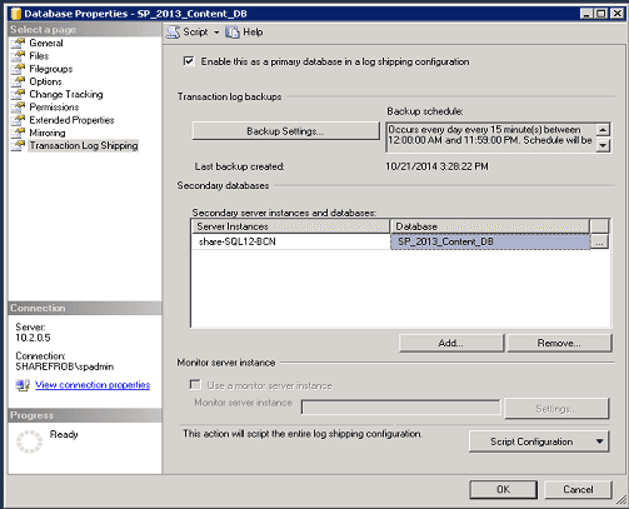Click the Filegroups page icon
629x509 pixels.
click(18, 69)
